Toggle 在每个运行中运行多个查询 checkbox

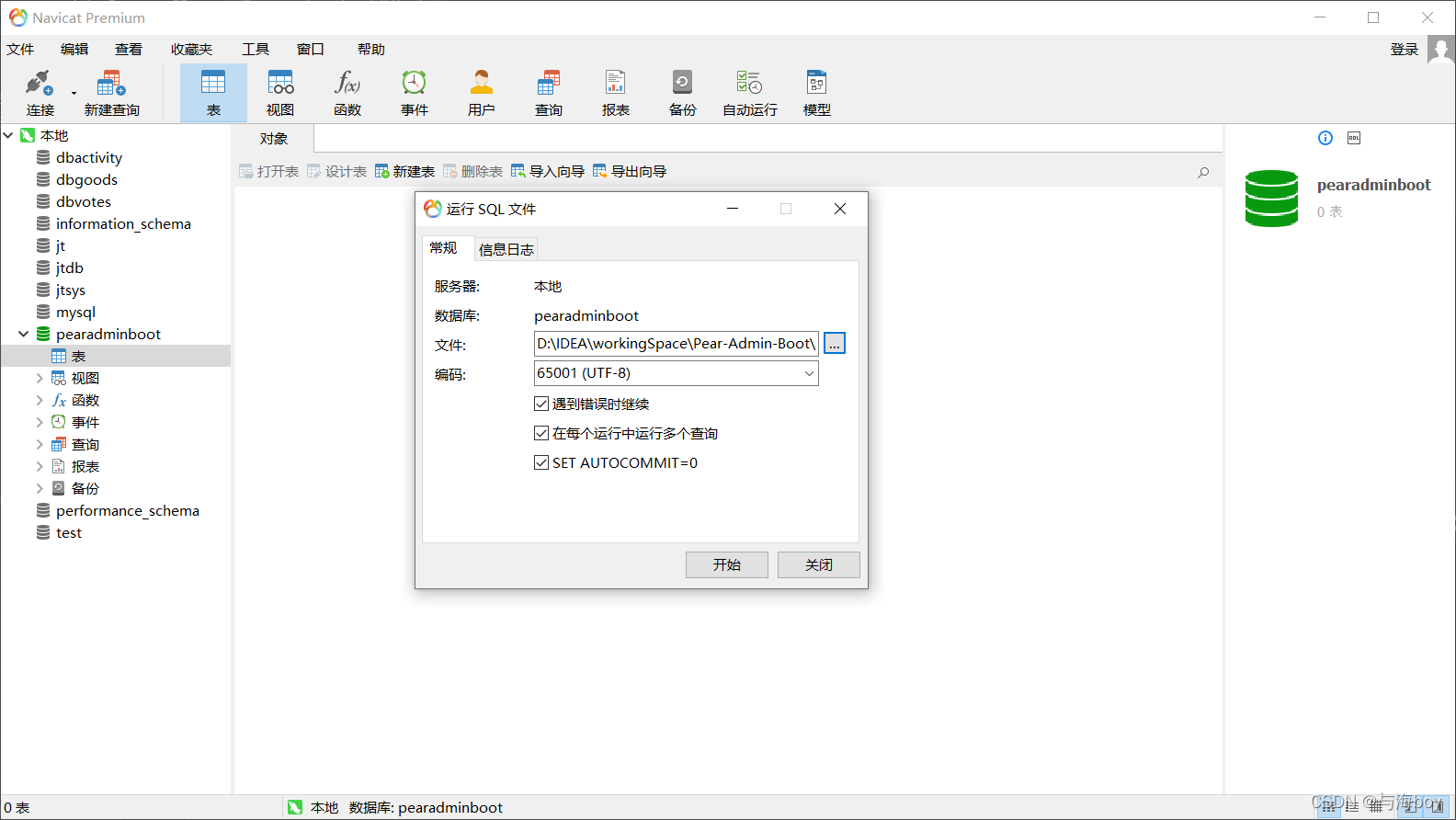click(541, 433)
